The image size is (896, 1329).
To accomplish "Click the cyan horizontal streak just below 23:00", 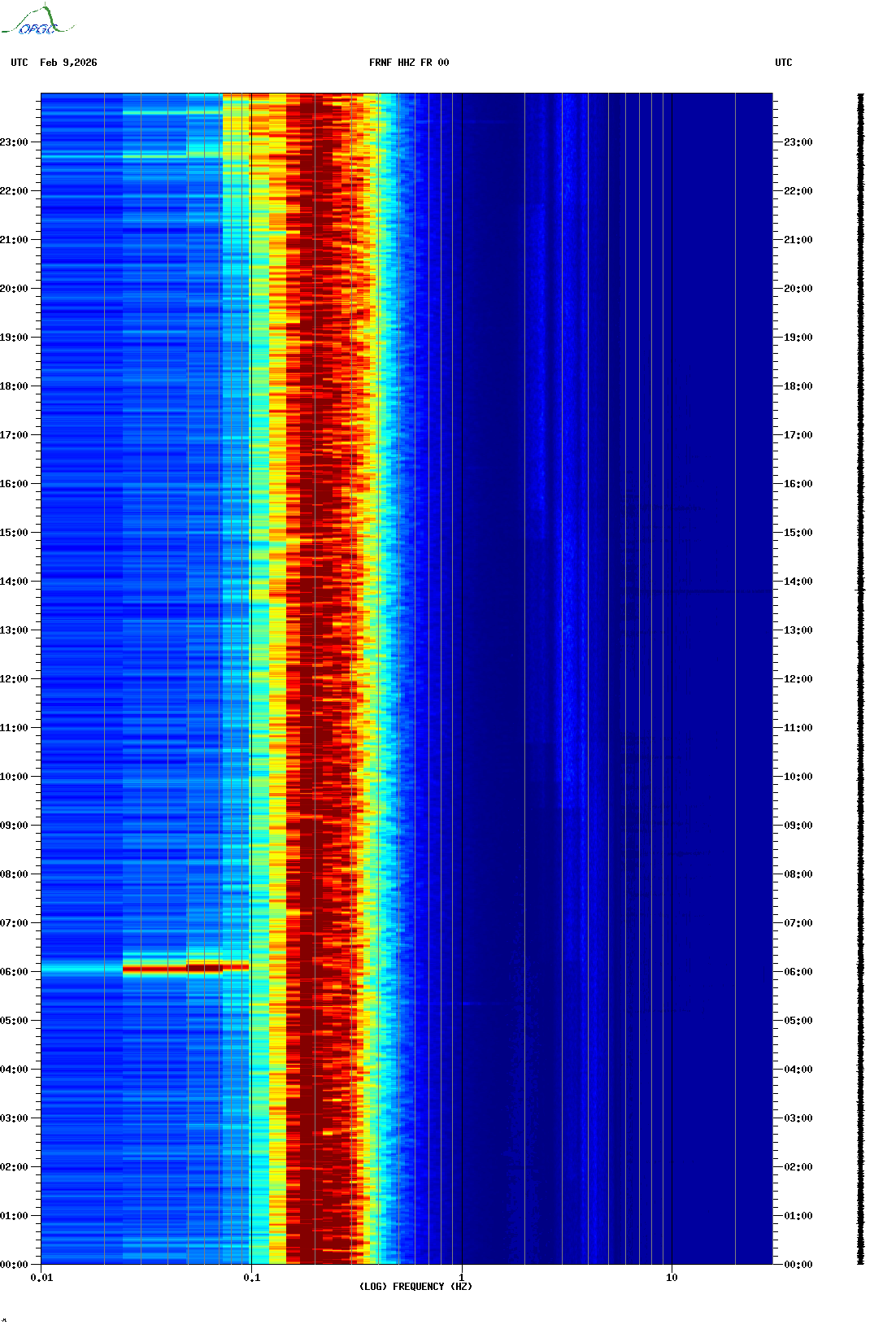I will (x=171, y=155).
